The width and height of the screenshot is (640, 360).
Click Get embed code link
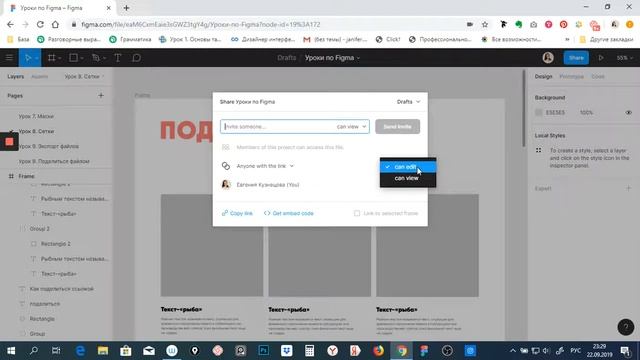289,213
